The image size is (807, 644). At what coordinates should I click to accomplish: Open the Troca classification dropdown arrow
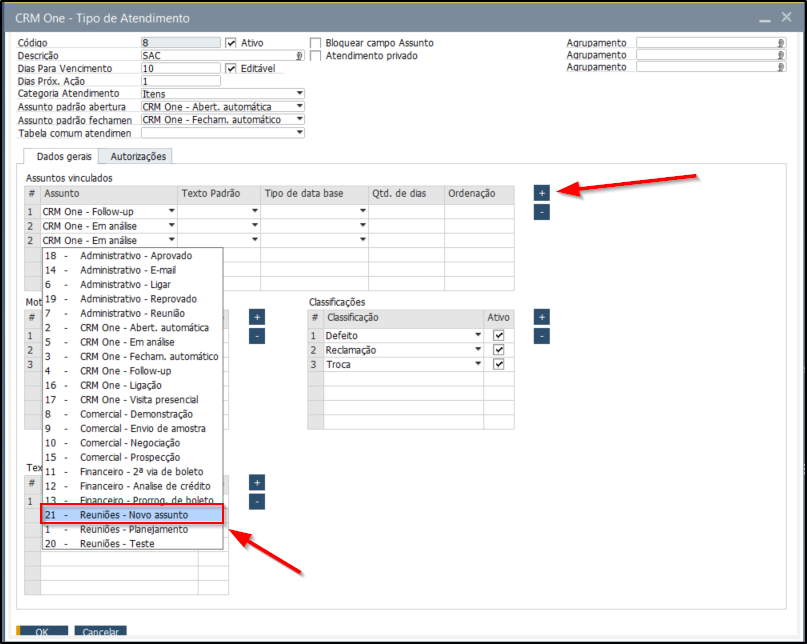pyautogui.click(x=478, y=364)
